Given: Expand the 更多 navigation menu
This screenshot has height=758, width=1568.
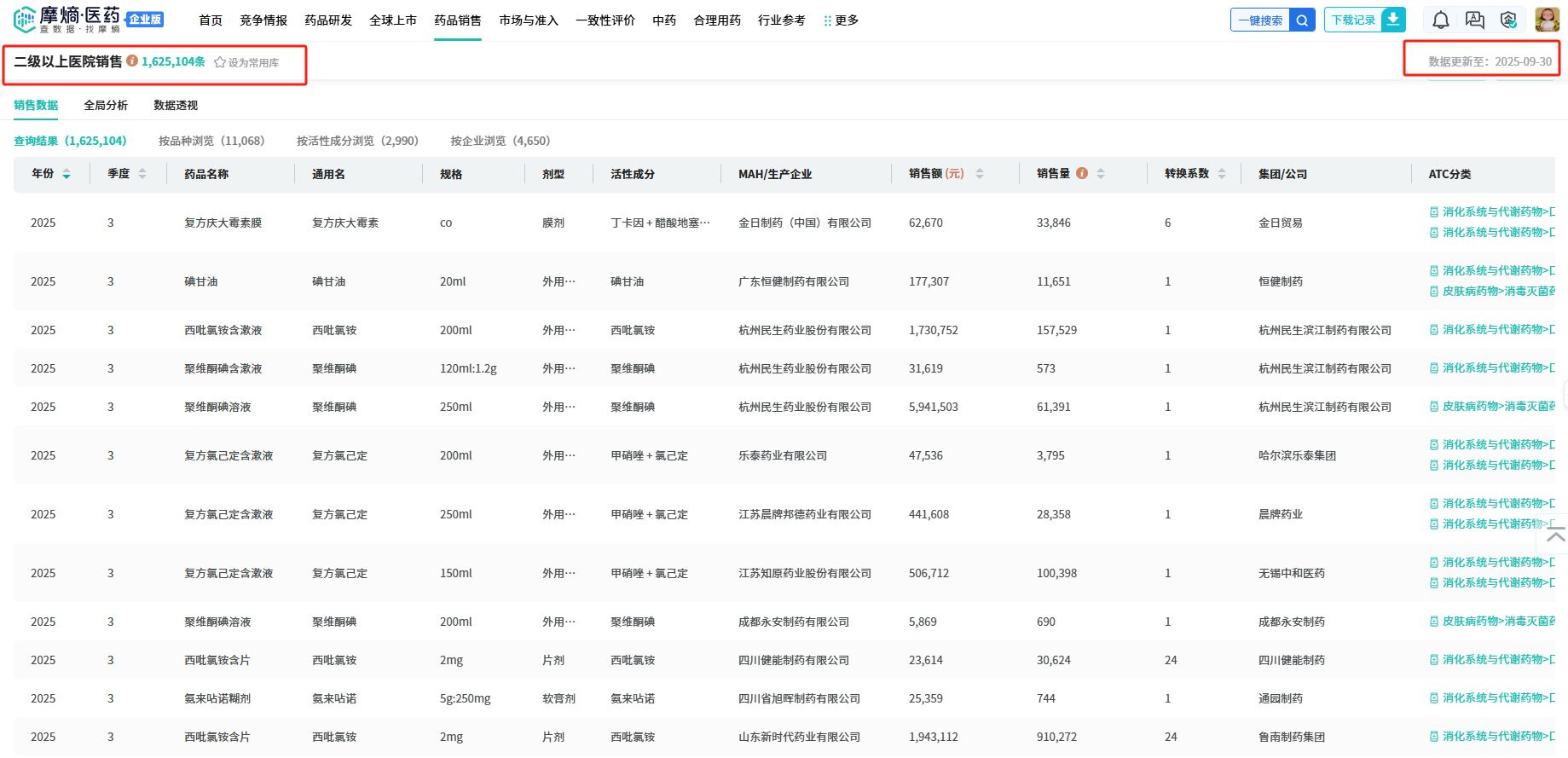Looking at the screenshot, I should coord(841,20).
